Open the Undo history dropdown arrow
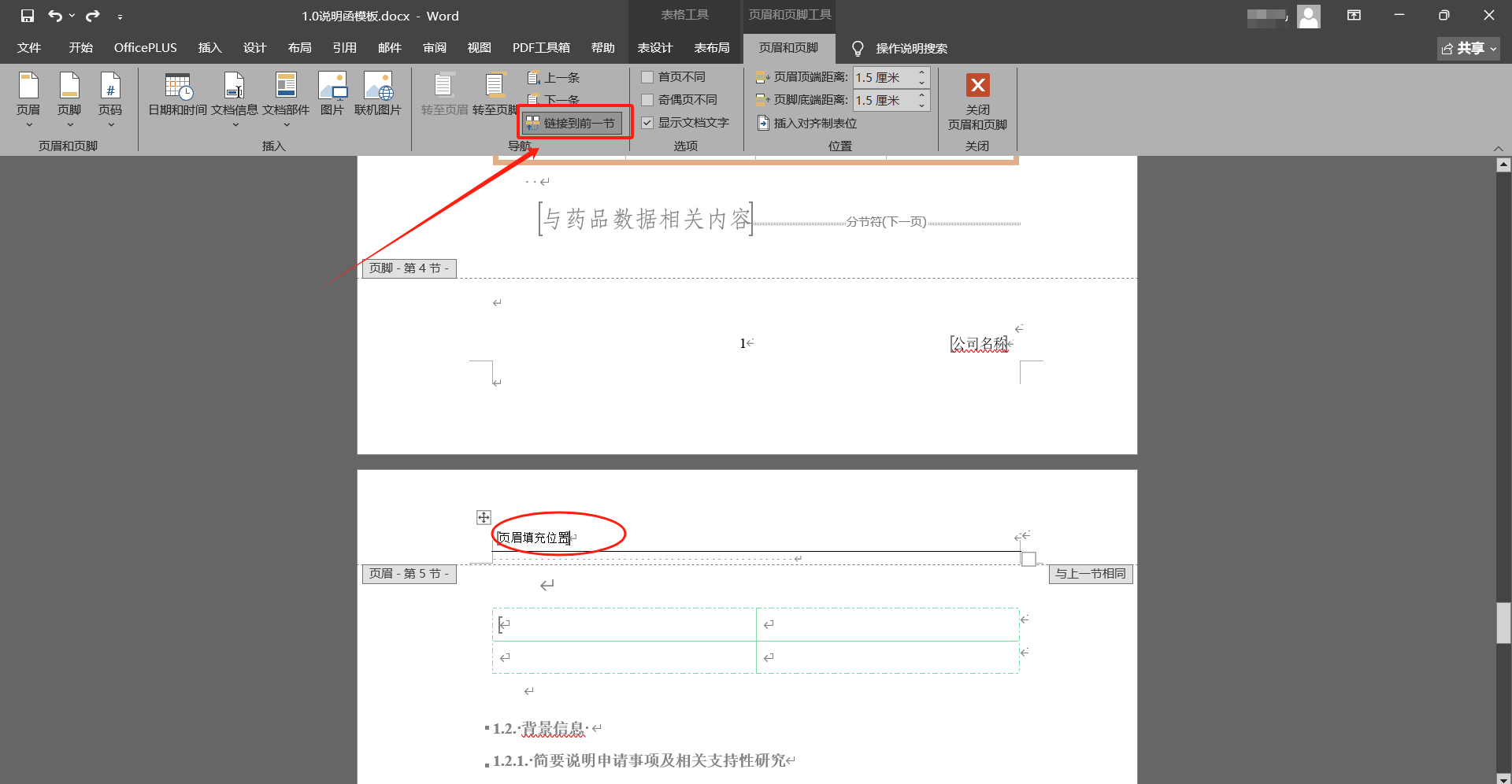 click(x=72, y=16)
